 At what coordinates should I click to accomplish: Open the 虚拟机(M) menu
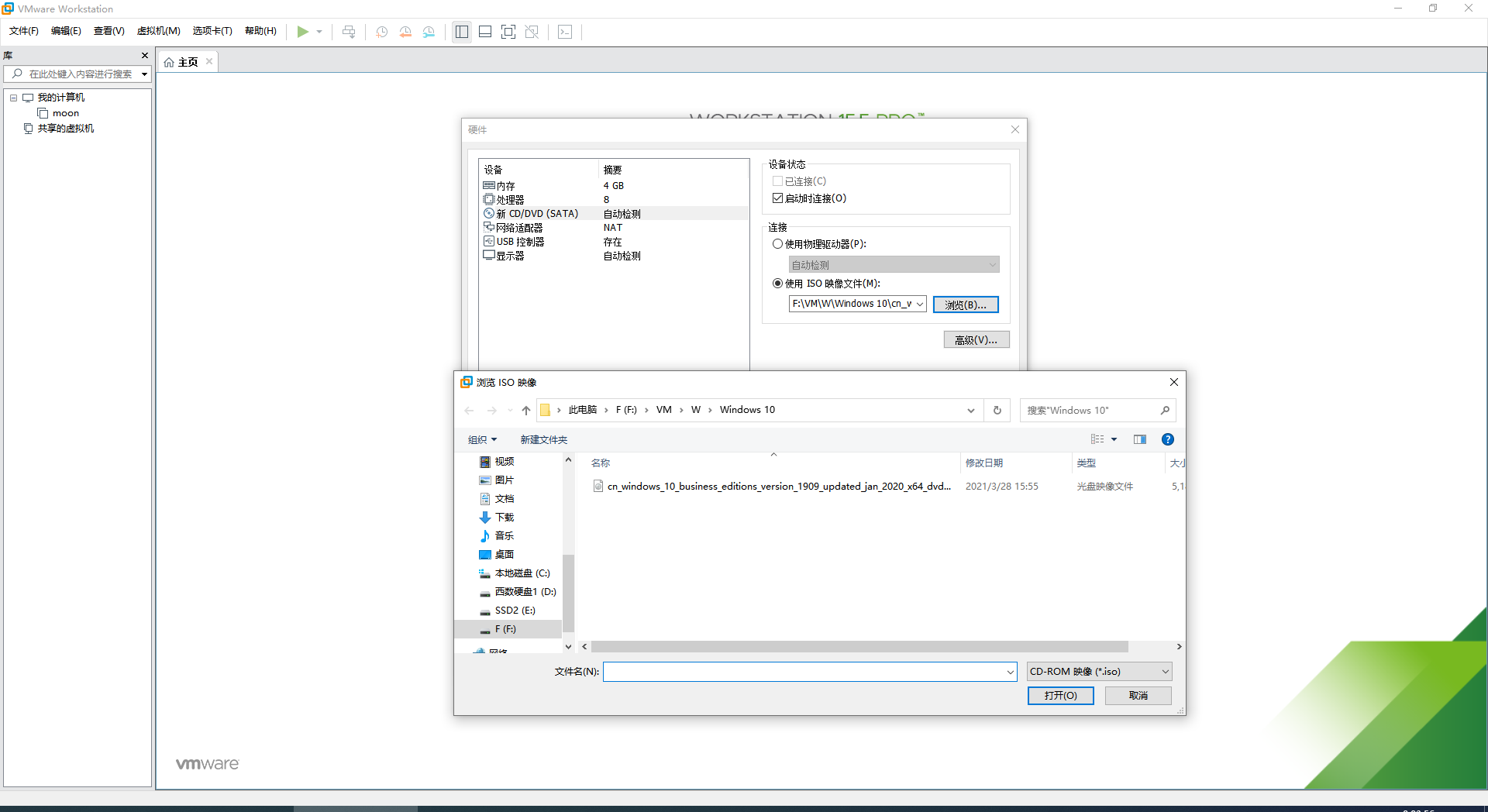pyautogui.click(x=159, y=31)
